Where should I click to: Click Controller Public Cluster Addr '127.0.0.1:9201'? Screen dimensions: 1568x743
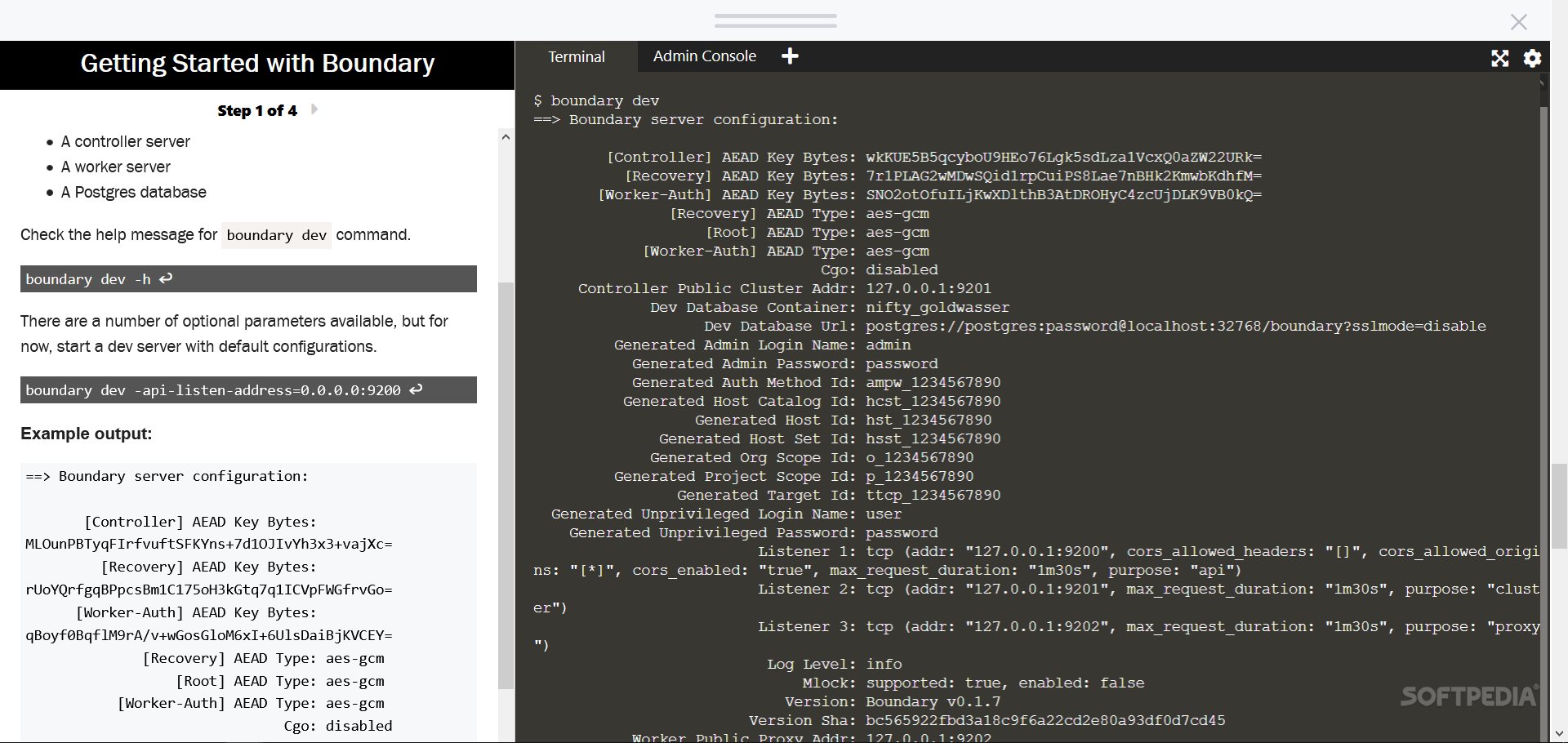tap(929, 288)
